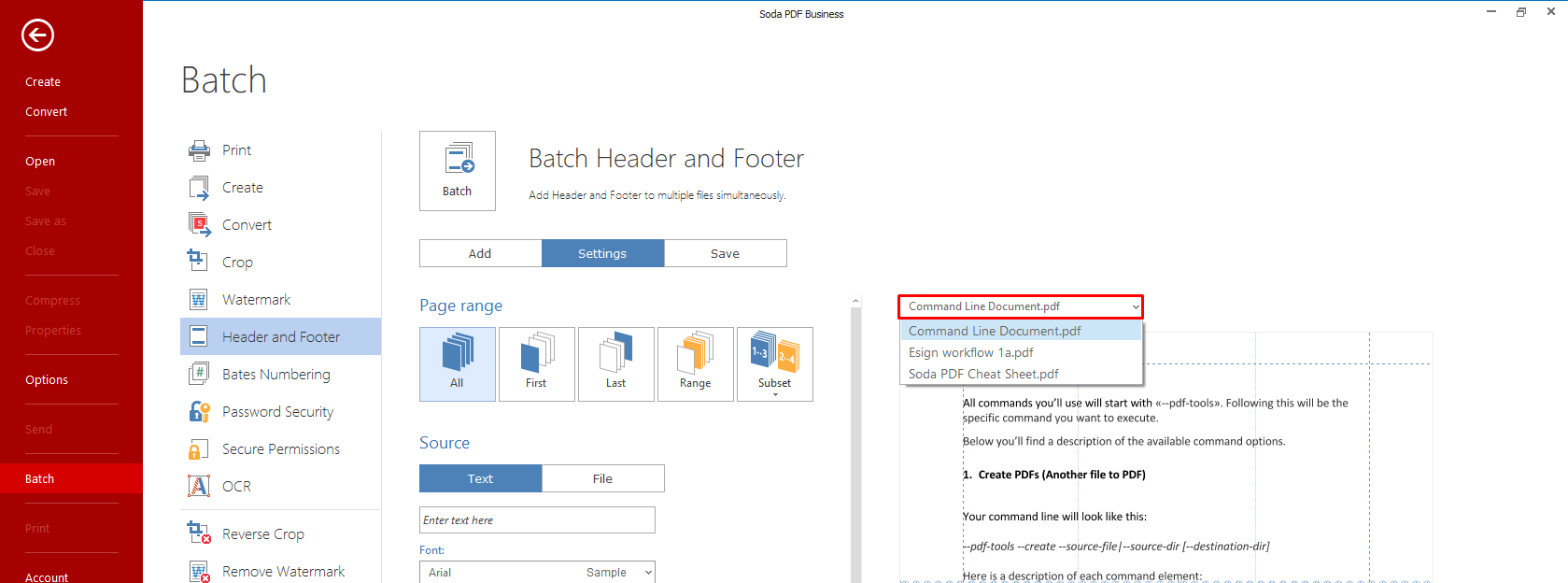Image resolution: width=1568 pixels, height=583 pixels.
Task: Select the Bates Numbering icon
Action: (x=199, y=375)
